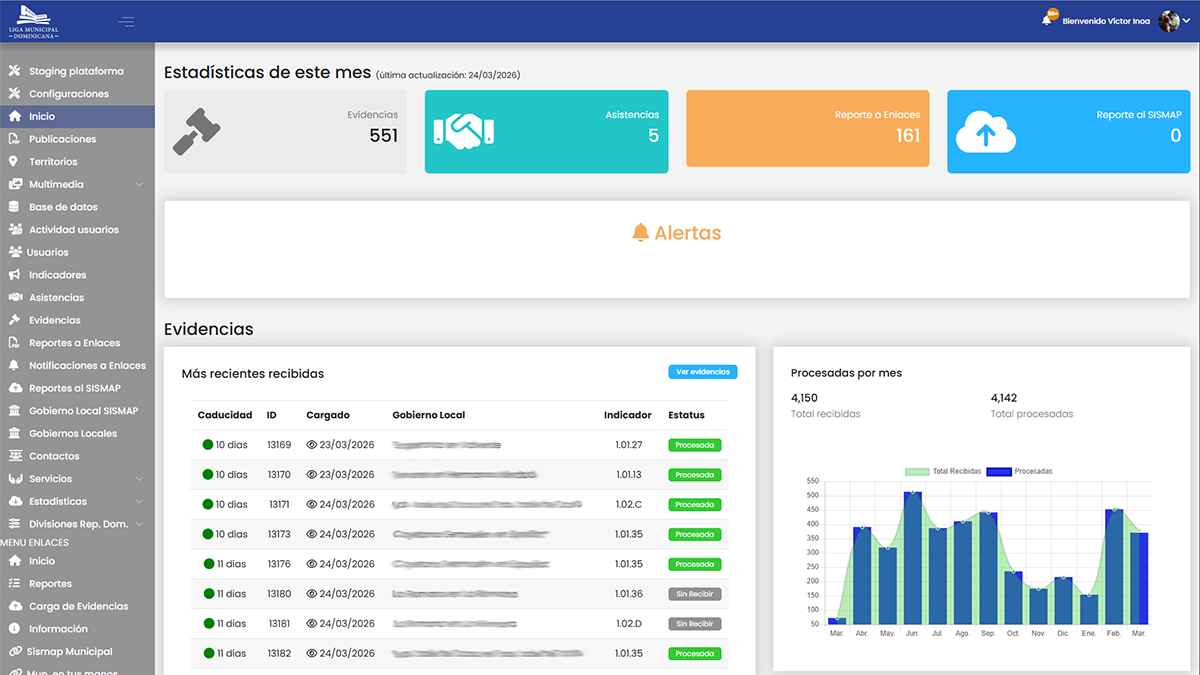Click Sin Recibir status for ID 13180
This screenshot has width=1200, height=675.
(x=694, y=594)
